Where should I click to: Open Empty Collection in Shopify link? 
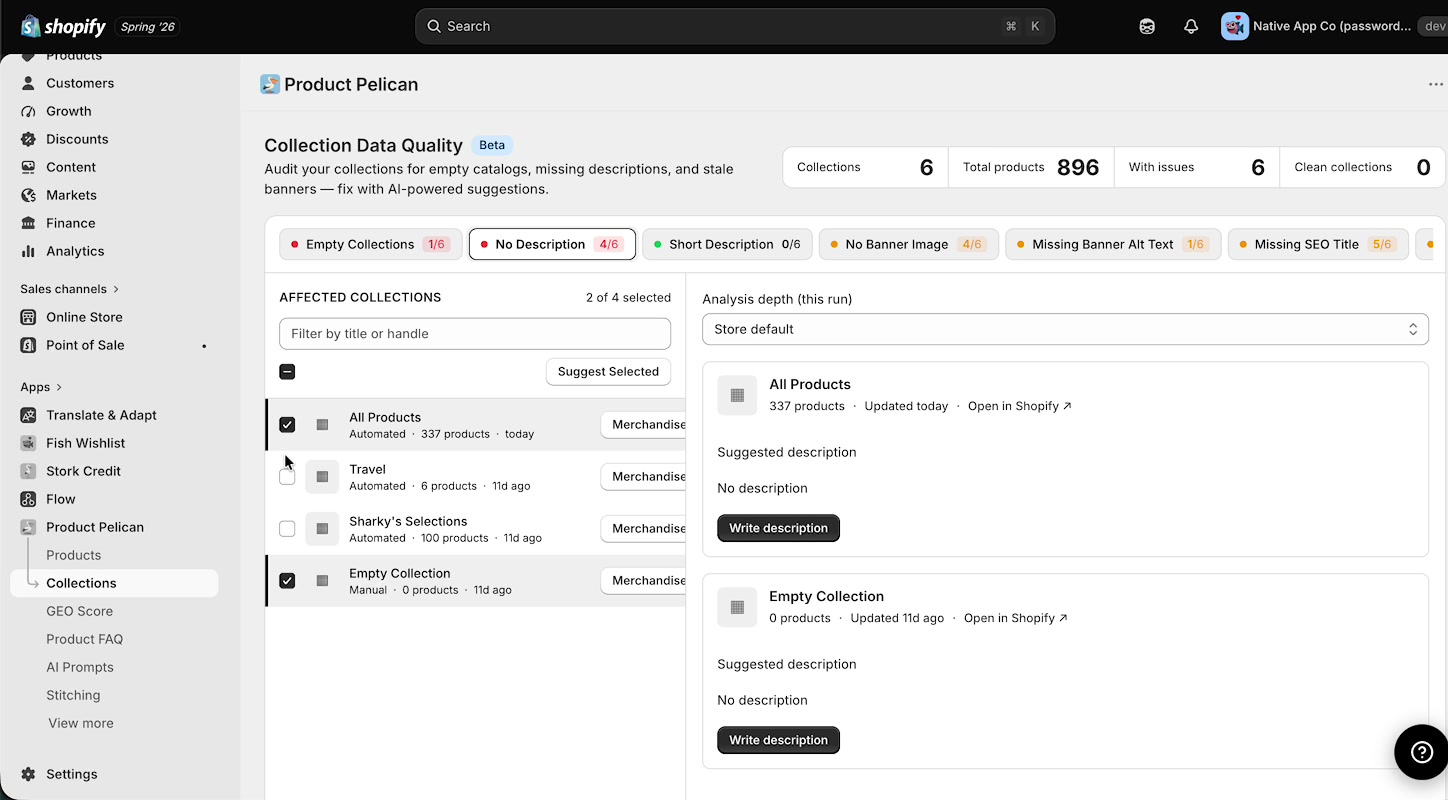click(x=1015, y=618)
